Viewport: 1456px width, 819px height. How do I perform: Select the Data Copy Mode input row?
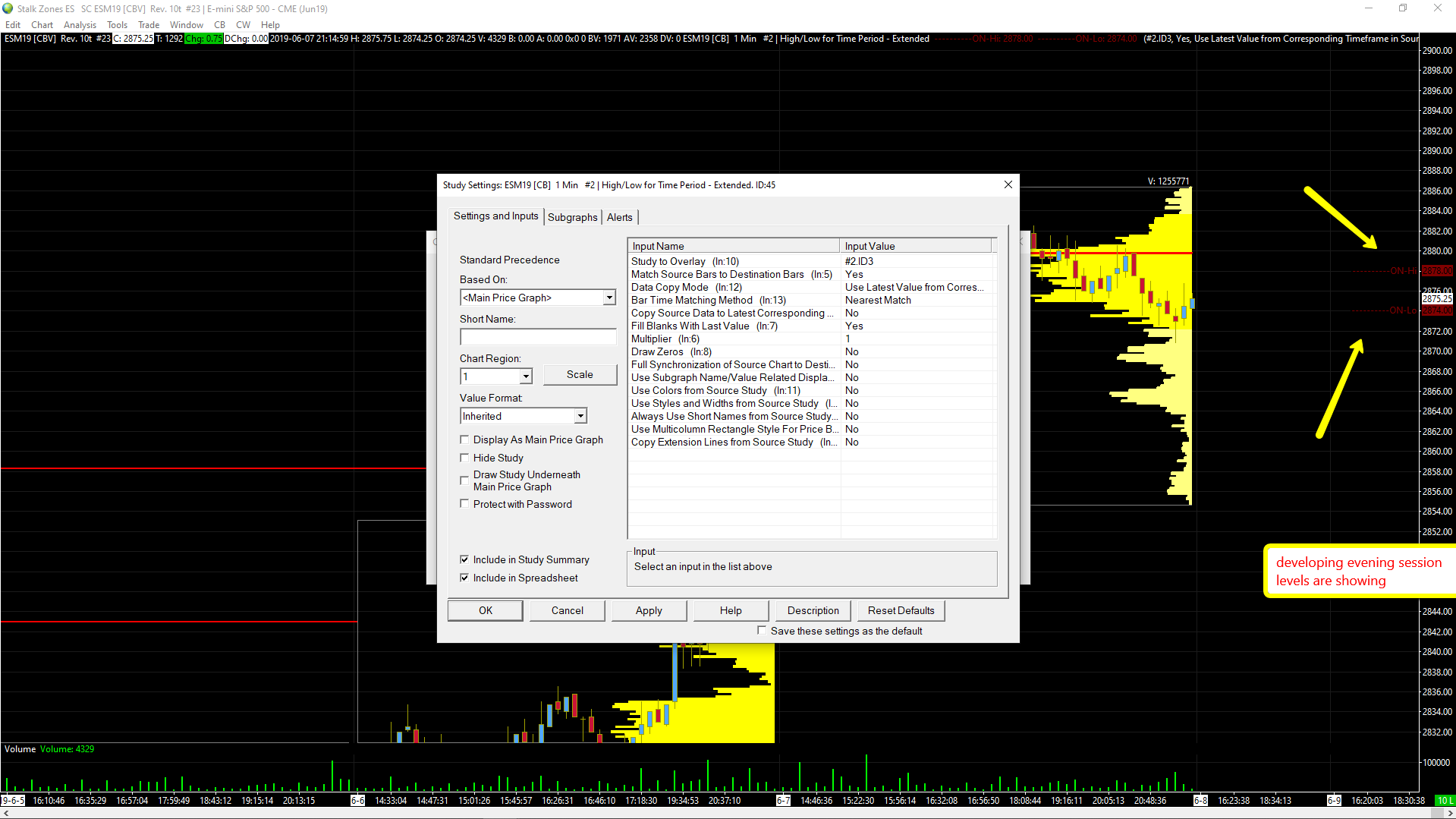tap(810, 287)
